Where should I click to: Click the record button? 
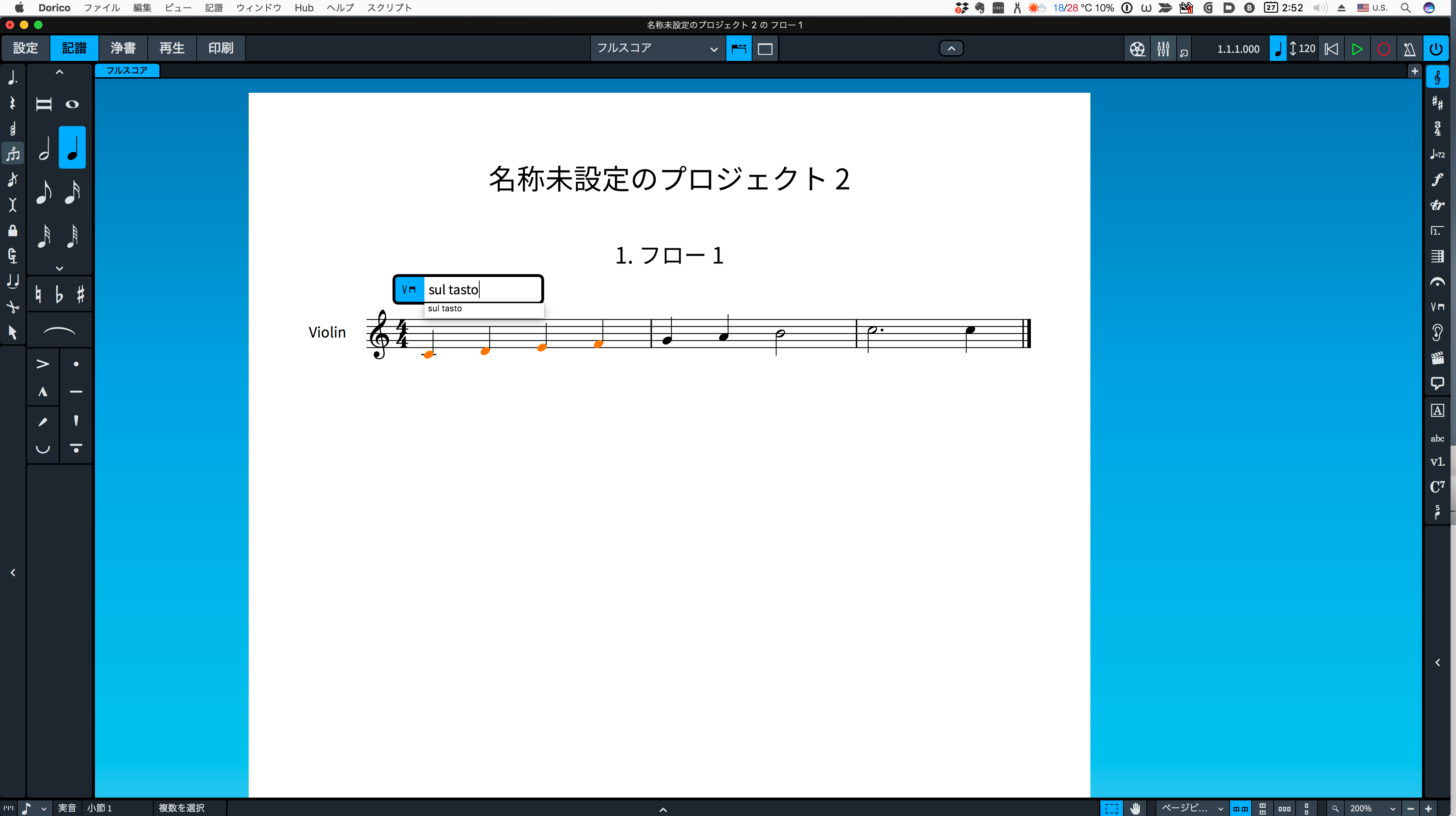[1384, 49]
